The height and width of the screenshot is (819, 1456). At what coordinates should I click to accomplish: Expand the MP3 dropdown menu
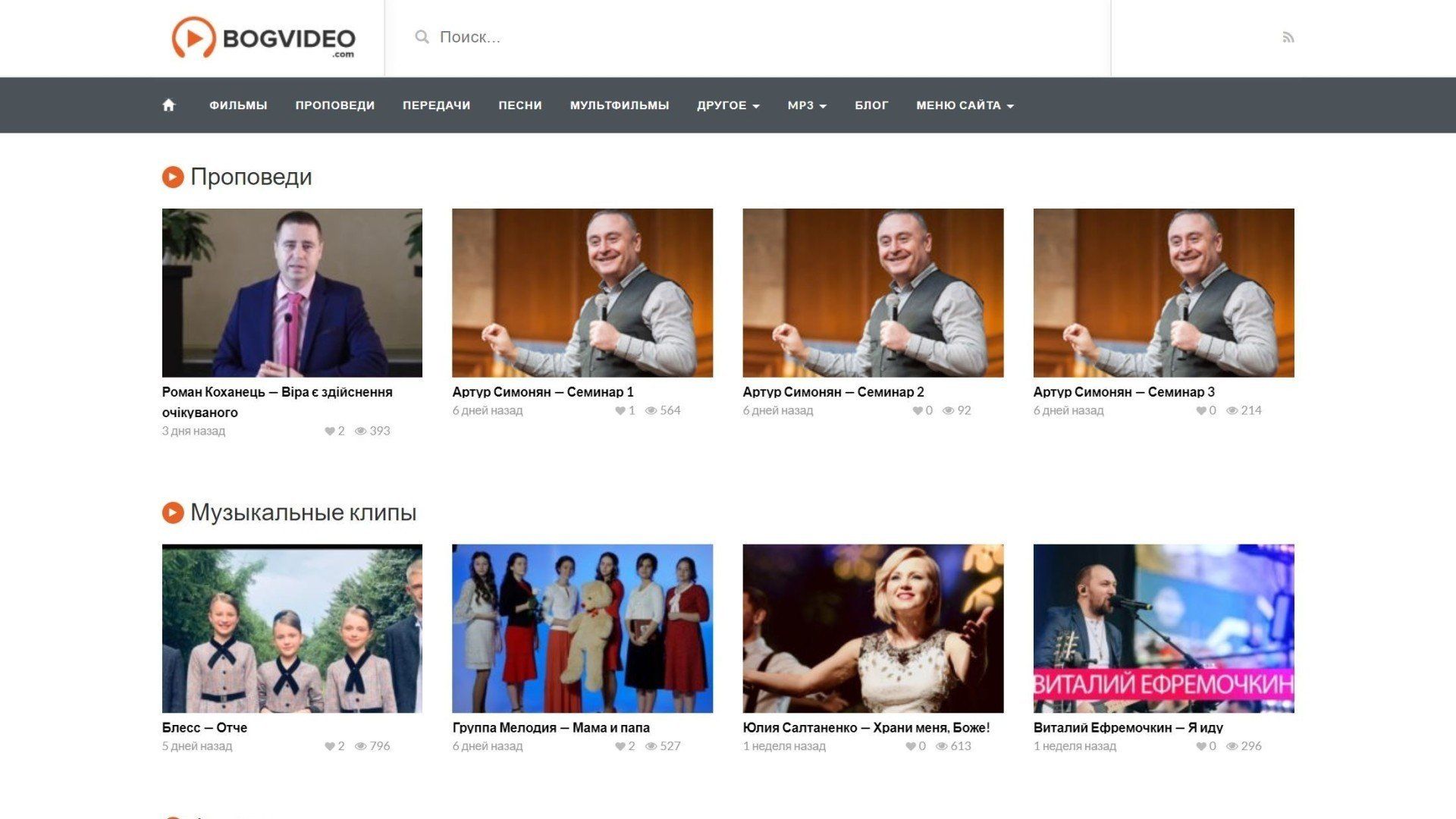tap(807, 105)
